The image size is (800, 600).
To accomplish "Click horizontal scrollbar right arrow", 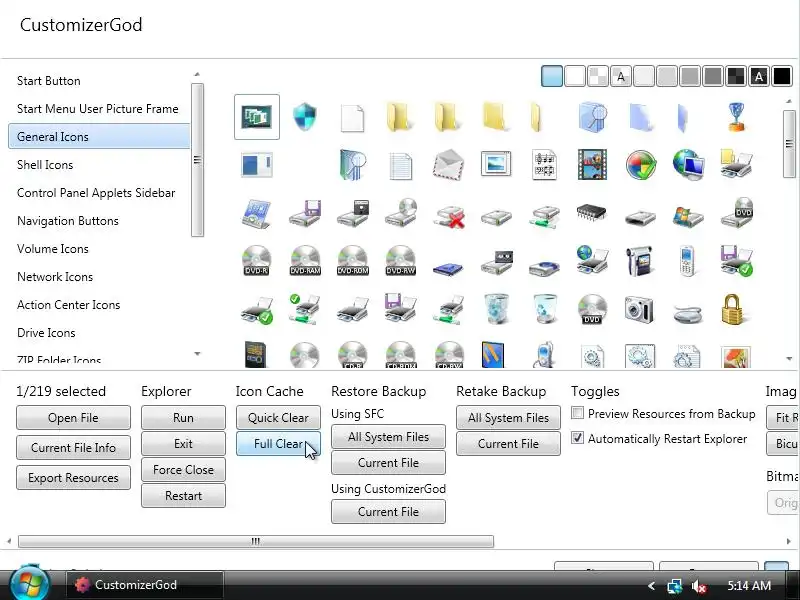I will [789, 541].
